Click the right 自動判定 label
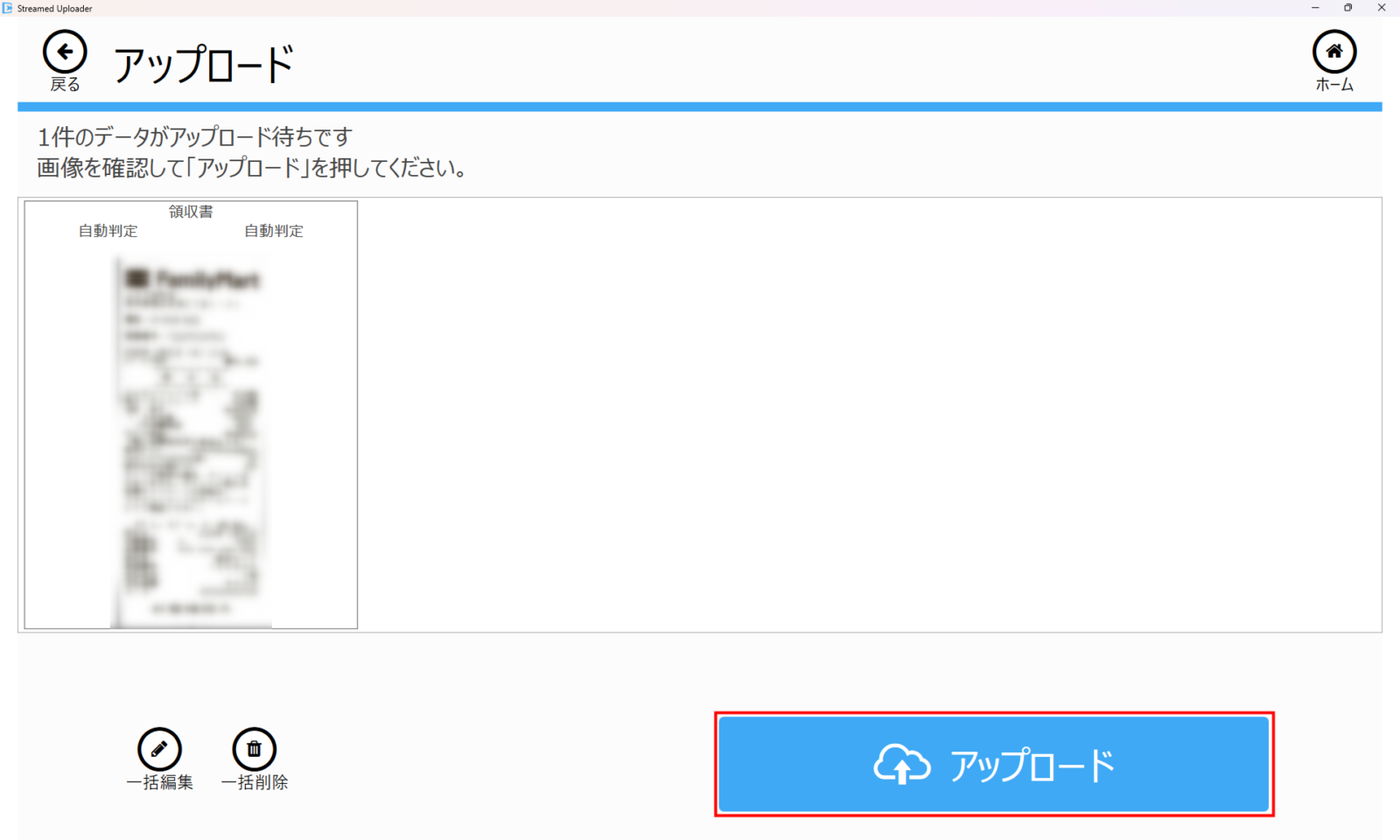The height and width of the screenshot is (840, 1400). pos(273,231)
